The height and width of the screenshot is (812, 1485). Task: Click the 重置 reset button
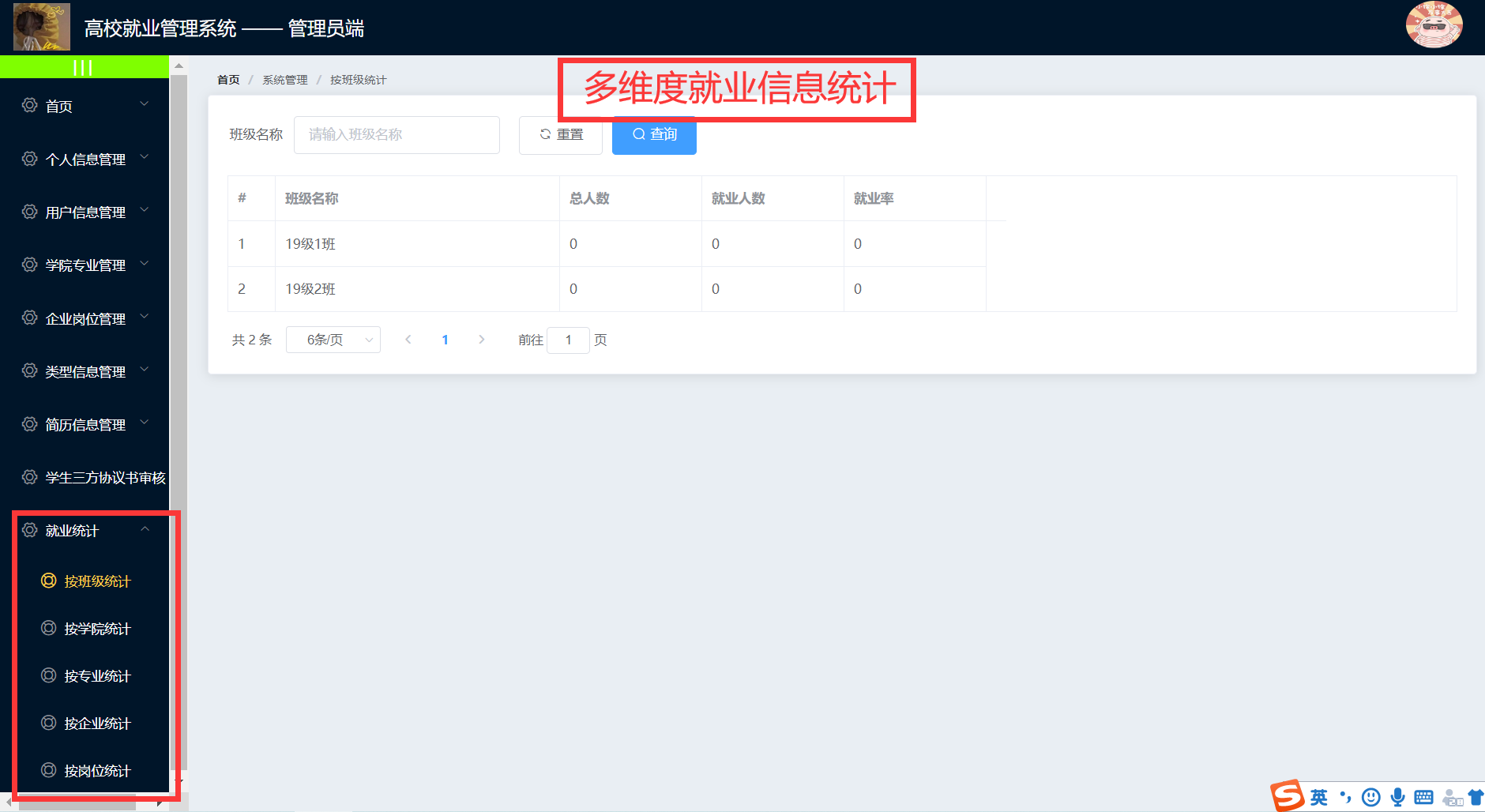point(561,135)
